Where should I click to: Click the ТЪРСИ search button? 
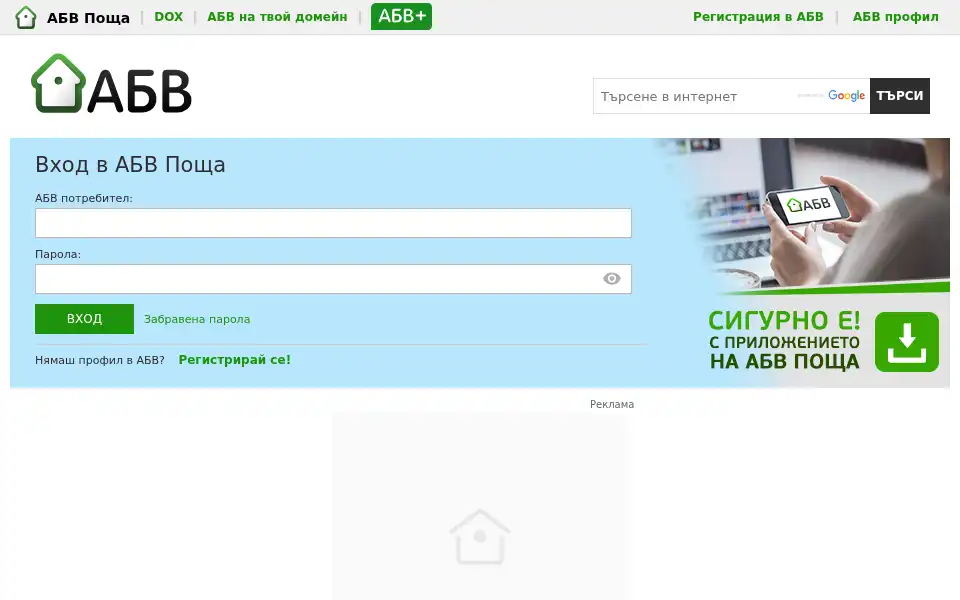[x=899, y=96]
